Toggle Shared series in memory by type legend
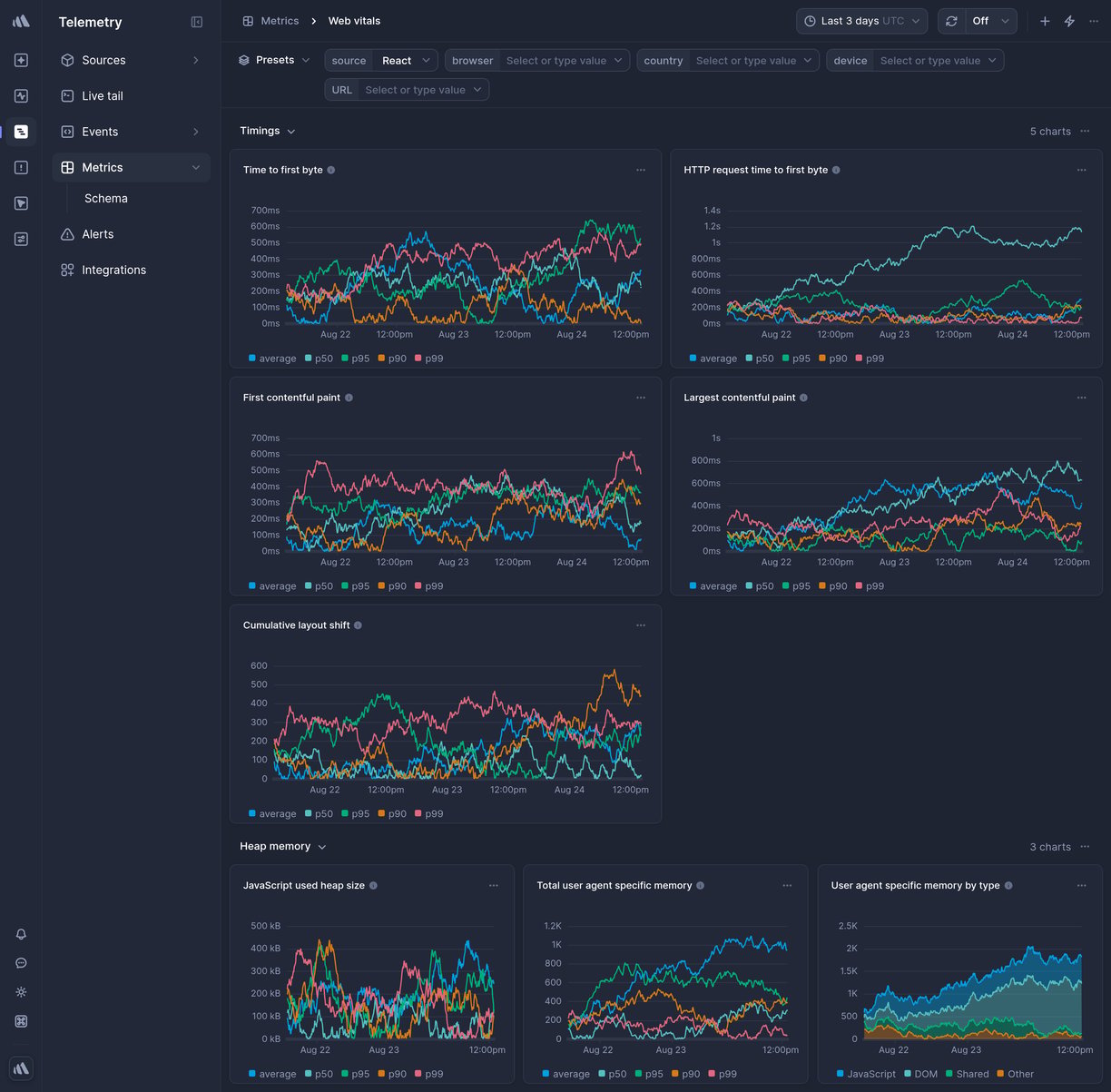Screen dimensions: 1111x1092 [967, 1074]
